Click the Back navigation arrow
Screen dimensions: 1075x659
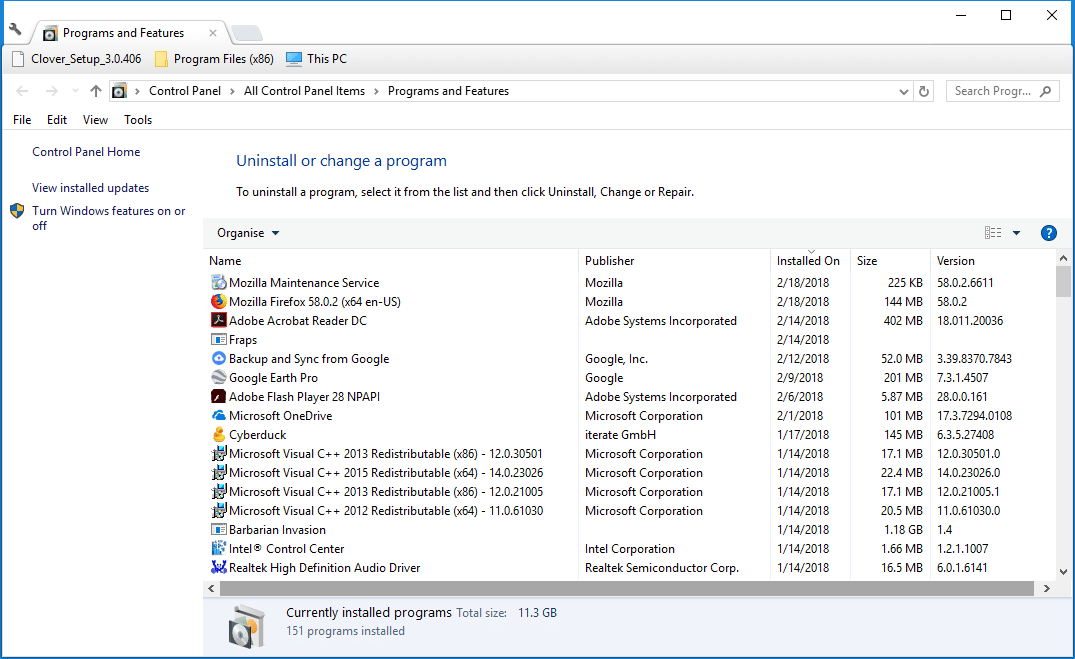coord(22,91)
